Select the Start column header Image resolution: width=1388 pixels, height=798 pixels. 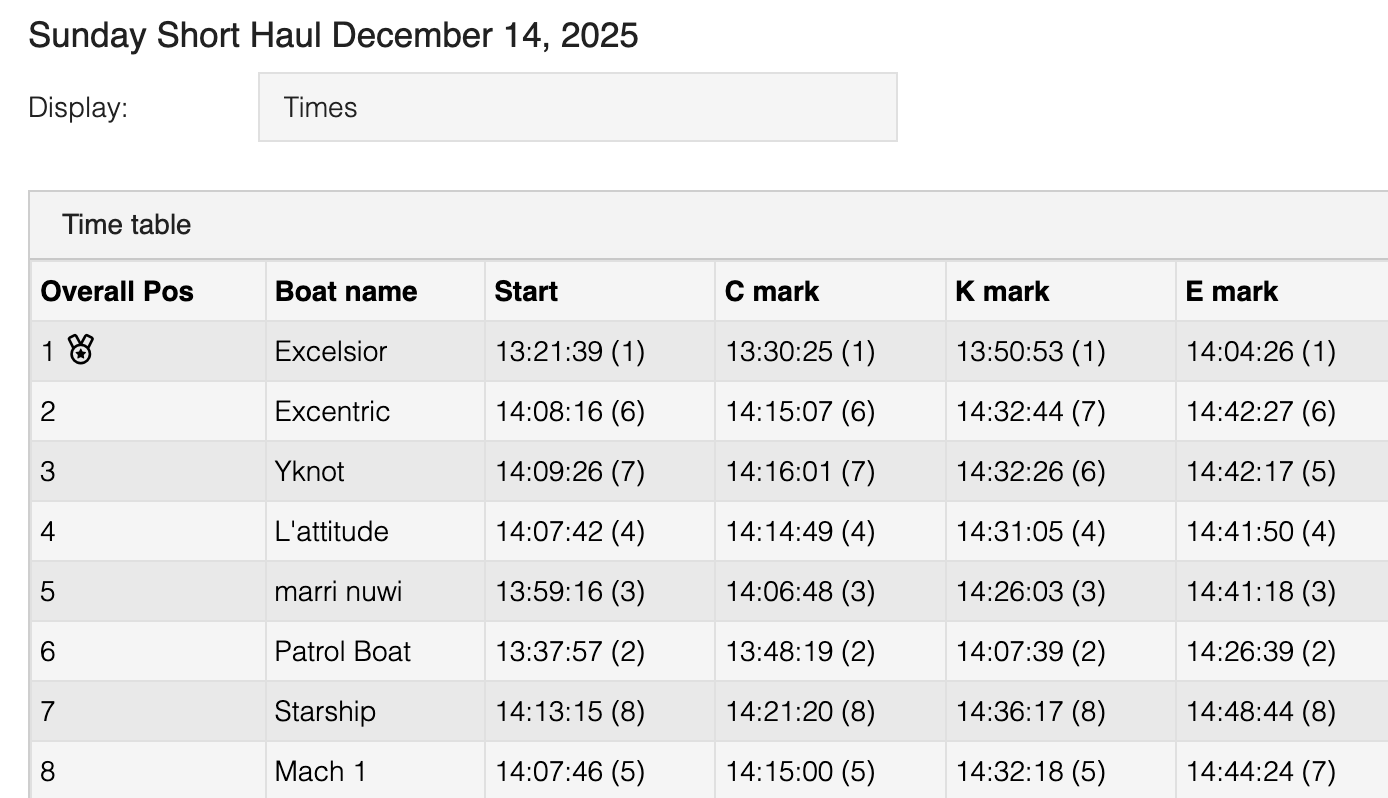point(526,291)
